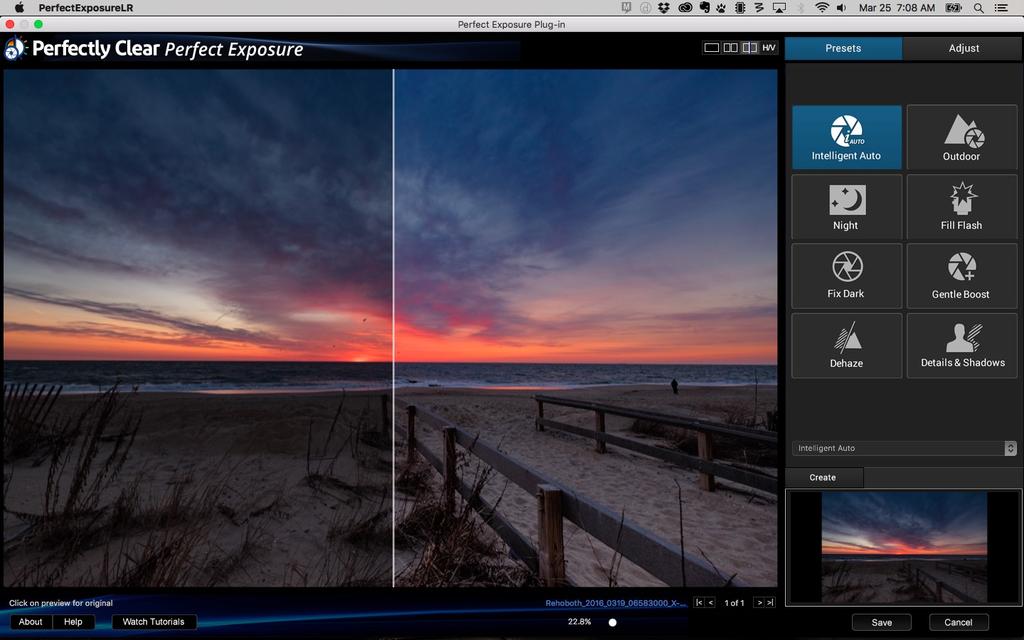Apply the Gentle Boost preset

tap(961, 275)
